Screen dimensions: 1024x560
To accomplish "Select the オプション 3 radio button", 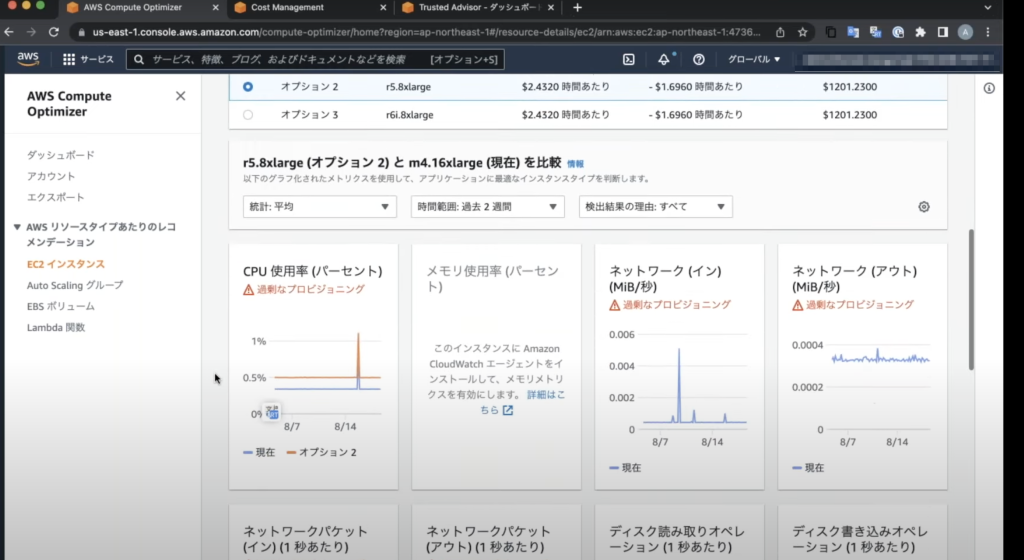I will (248, 115).
